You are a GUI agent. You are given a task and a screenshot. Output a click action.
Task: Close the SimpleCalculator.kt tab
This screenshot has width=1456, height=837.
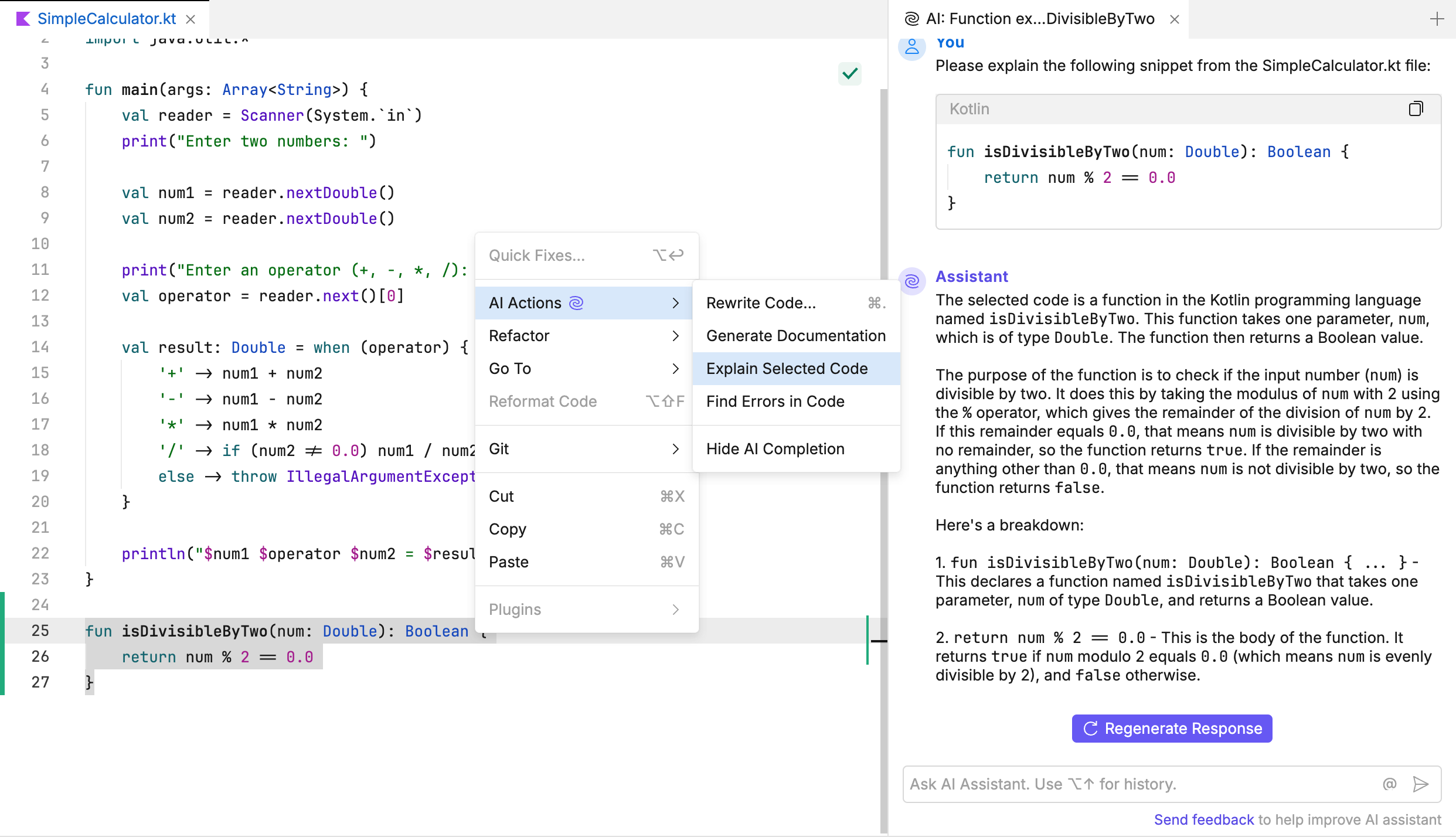pyautogui.click(x=191, y=19)
